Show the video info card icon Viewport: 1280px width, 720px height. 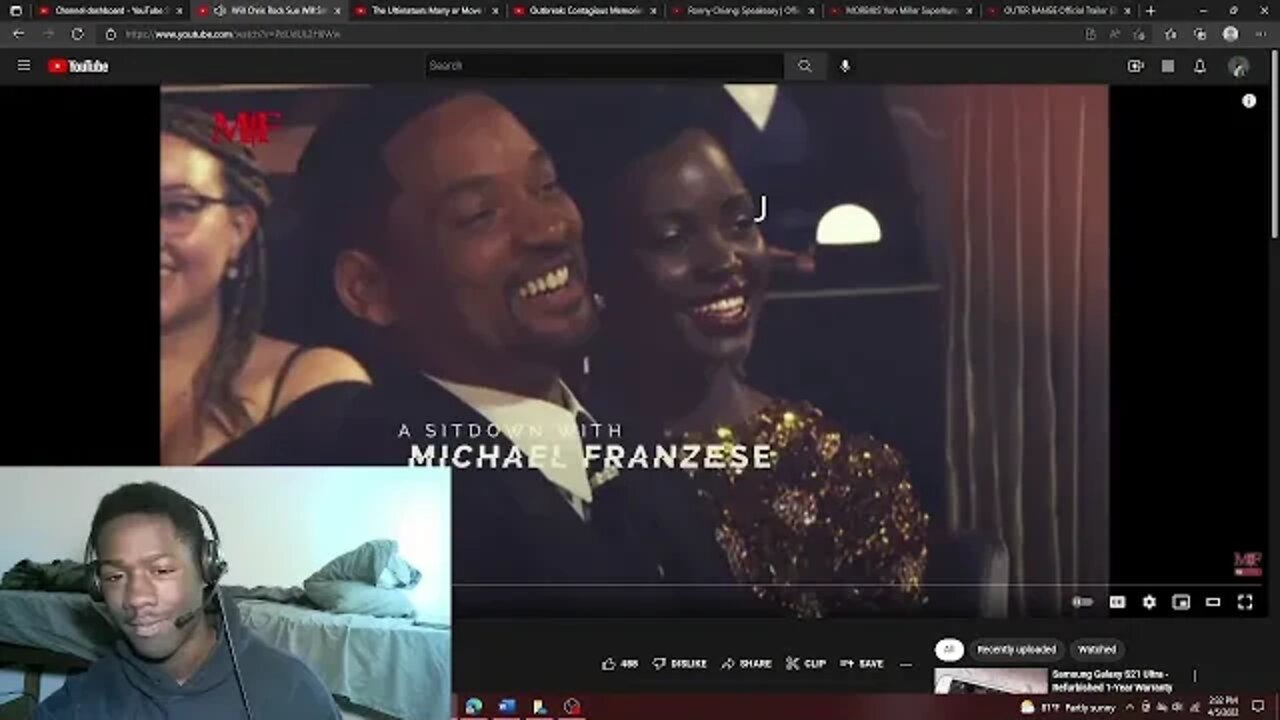coord(1249,101)
